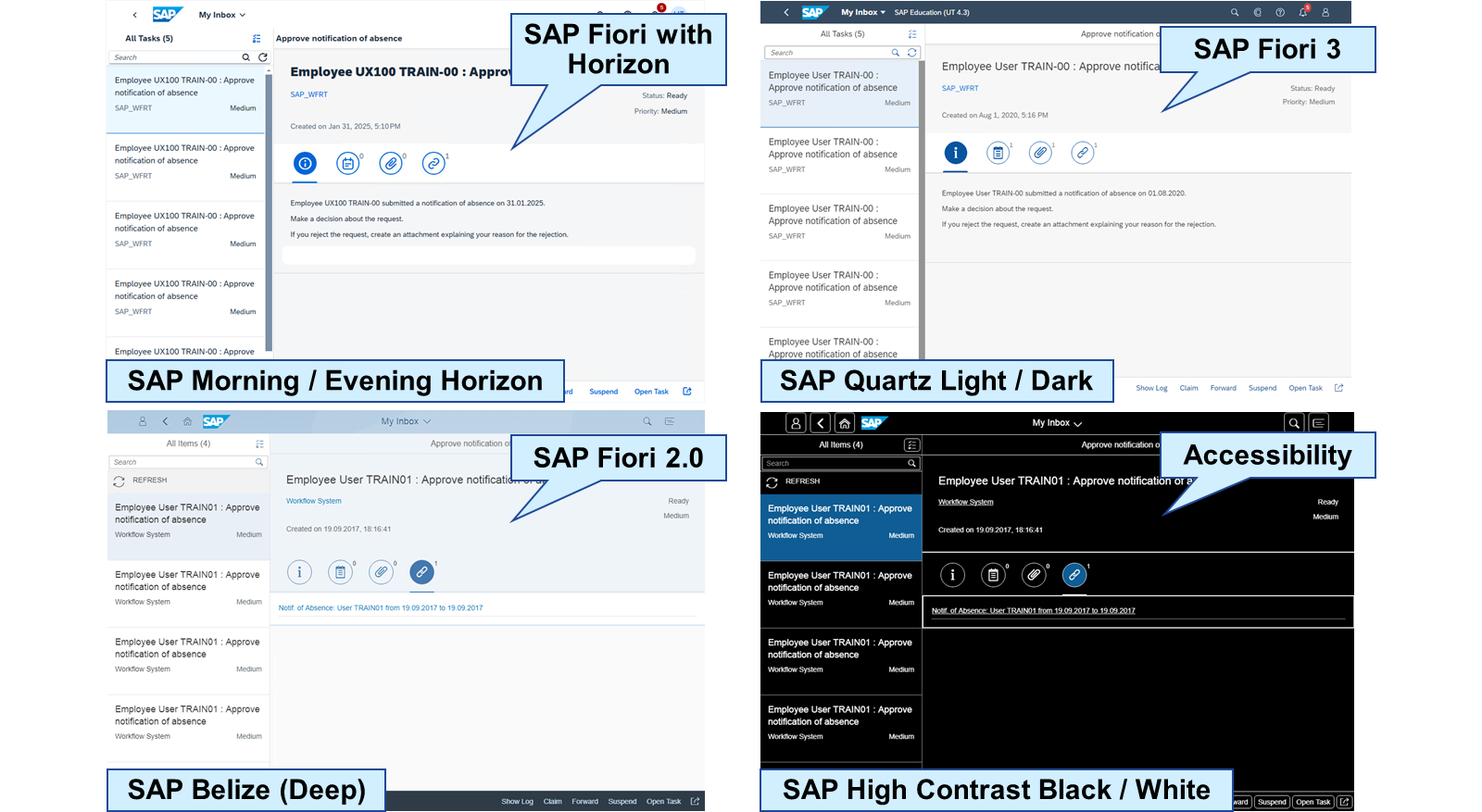Open overflow menu icon in Belize header
This screenshot has width=1482, height=812.
[x=670, y=421]
